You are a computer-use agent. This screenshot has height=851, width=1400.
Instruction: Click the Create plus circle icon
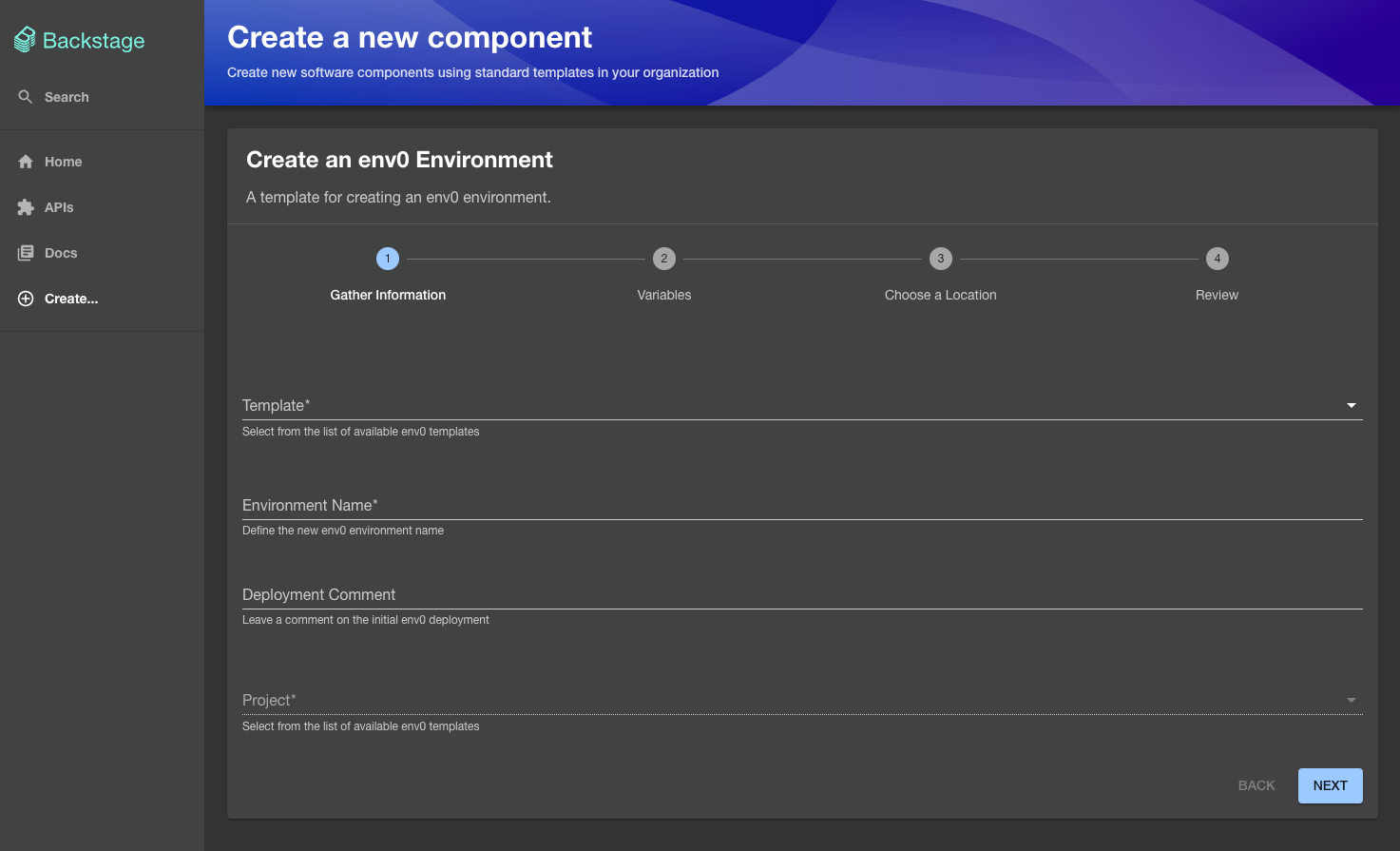[x=26, y=299]
